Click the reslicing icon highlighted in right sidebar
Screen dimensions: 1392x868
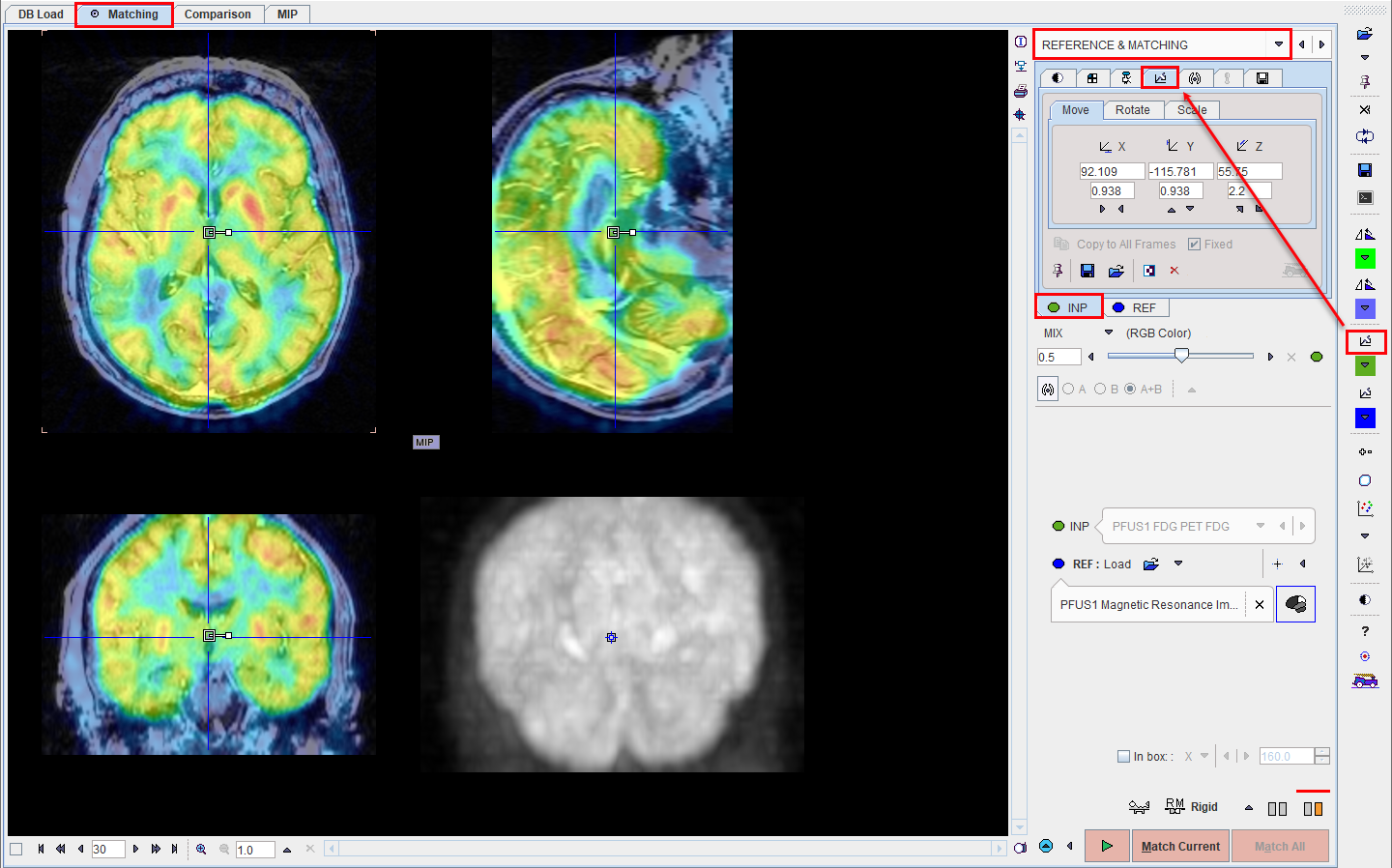1365,341
